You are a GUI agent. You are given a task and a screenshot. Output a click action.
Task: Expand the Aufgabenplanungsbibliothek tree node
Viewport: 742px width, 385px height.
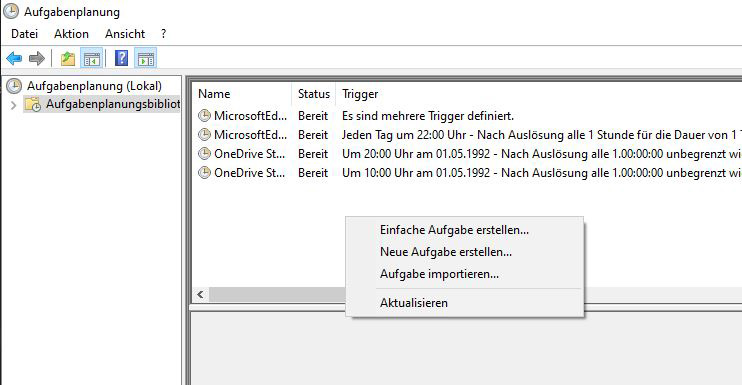click(x=14, y=105)
